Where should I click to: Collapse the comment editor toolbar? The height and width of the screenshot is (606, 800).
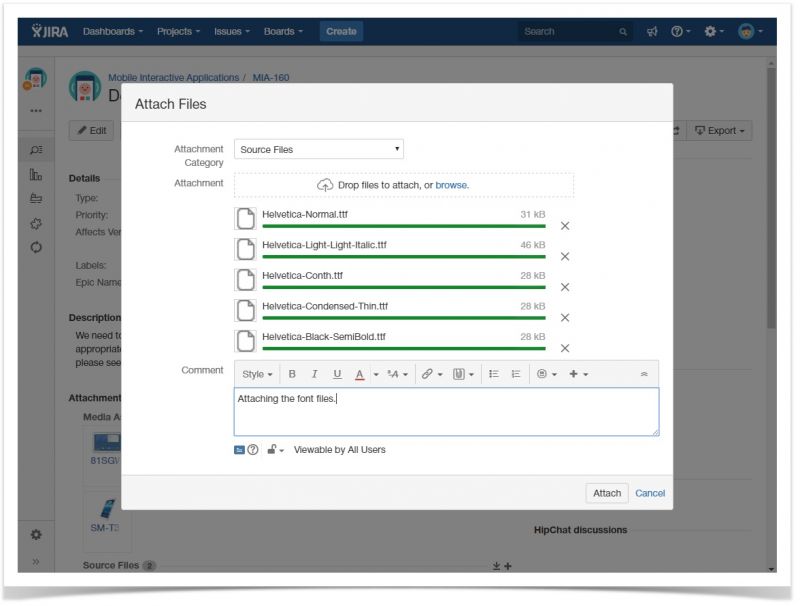point(644,374)
